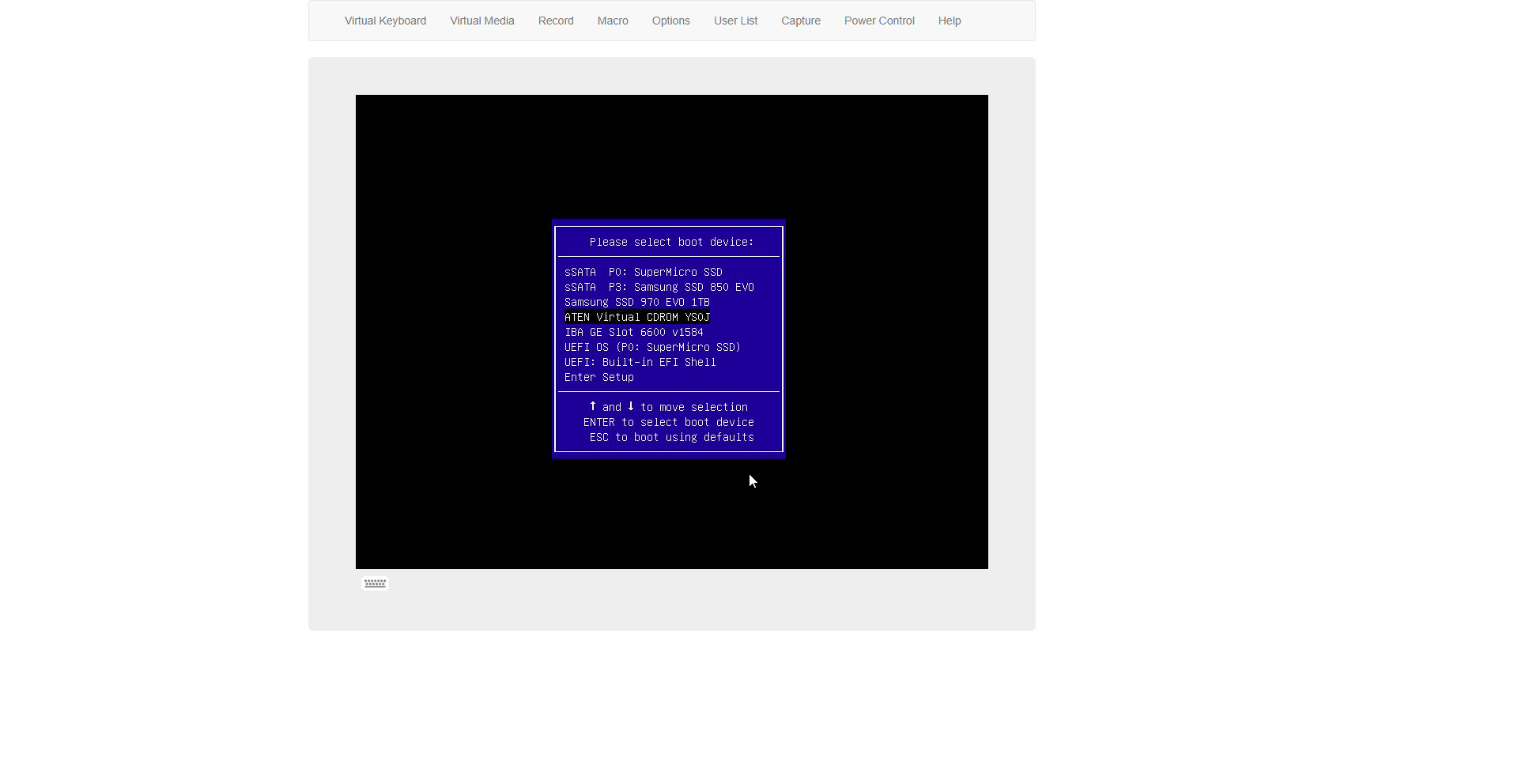Open the Power Control menu

879,21
